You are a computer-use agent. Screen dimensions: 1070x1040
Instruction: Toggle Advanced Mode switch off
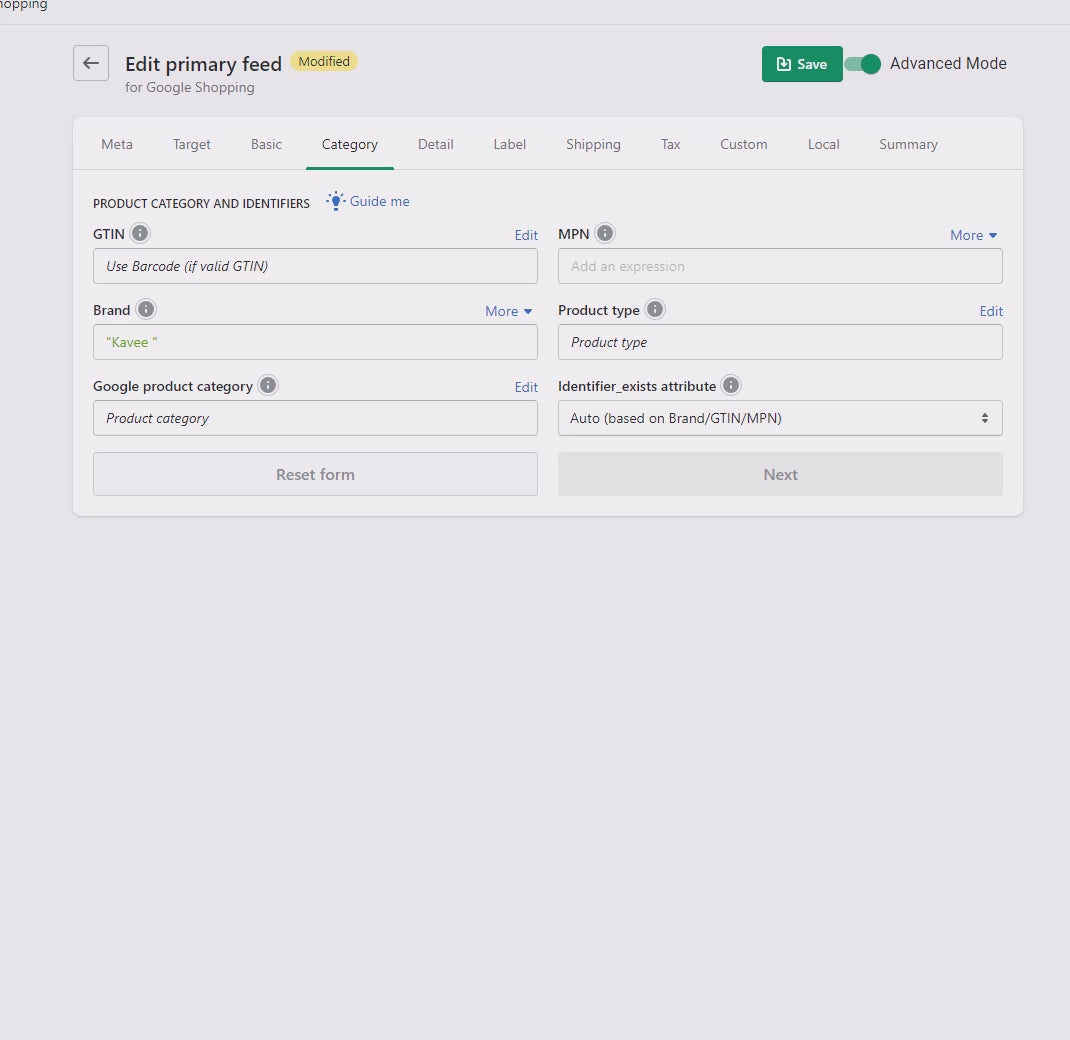(862, 64)
